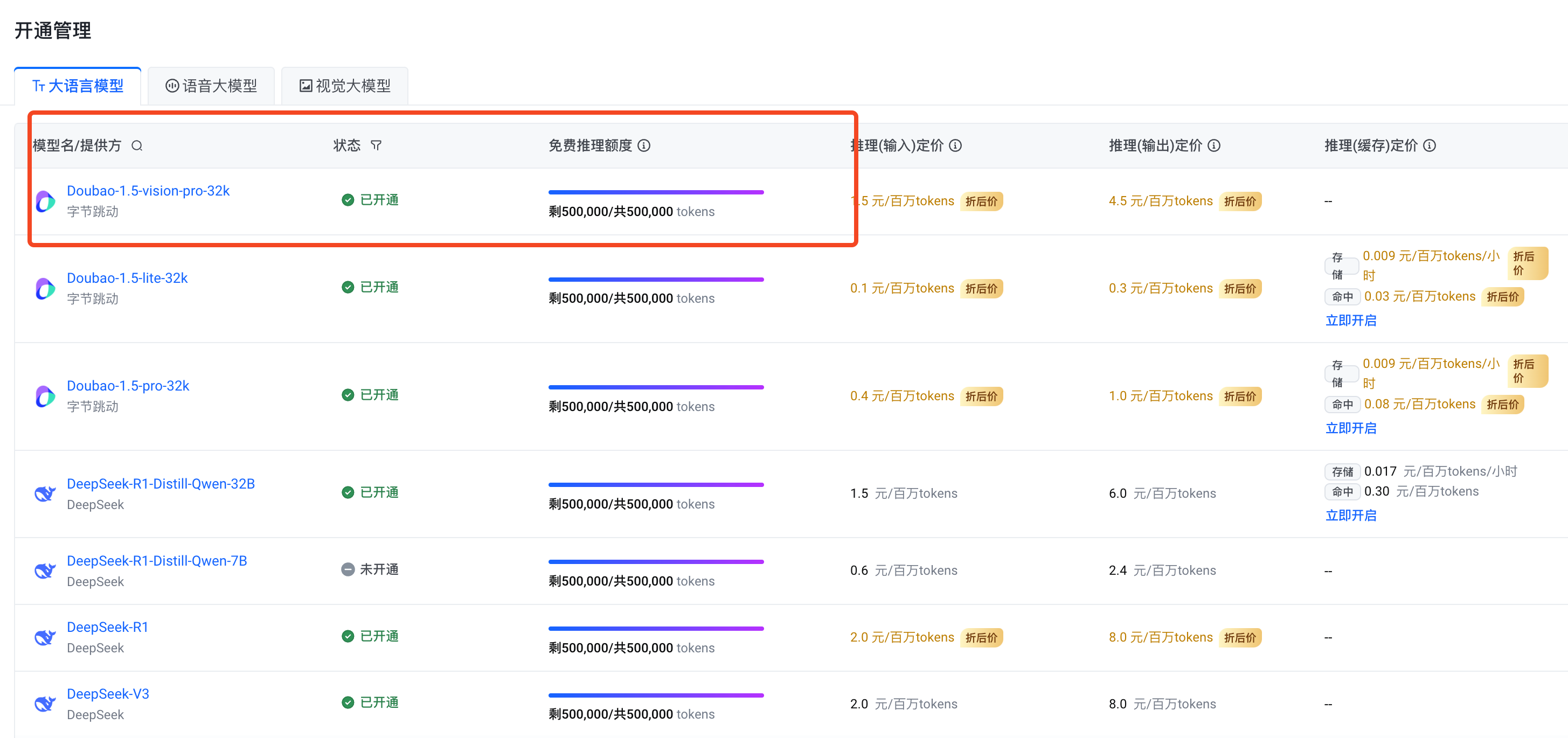The image size is (1568, 738).
Task: Switch to the 大语言模型 tab
Action: [78, 86]
